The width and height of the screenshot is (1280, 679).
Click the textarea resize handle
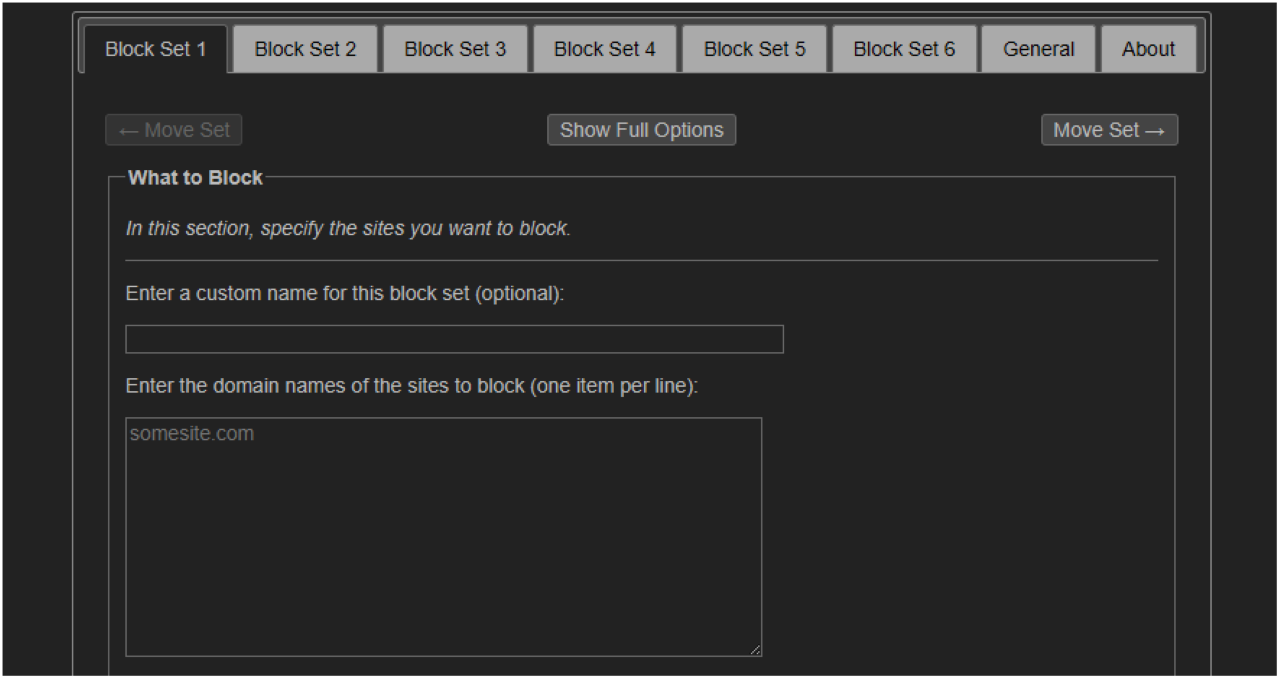pyautogui.click(x=755, y=649)
